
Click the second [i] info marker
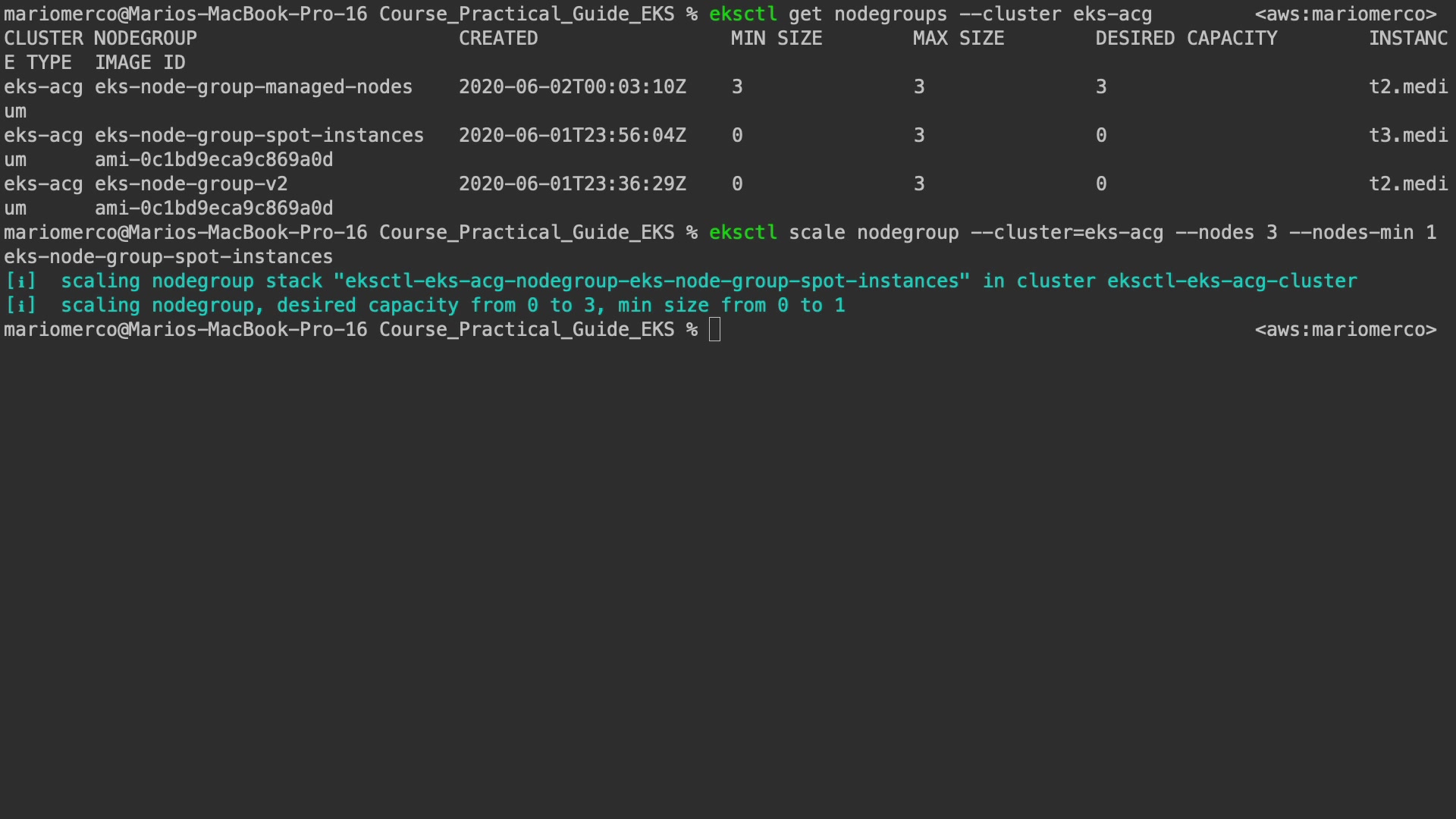(20, 306)
